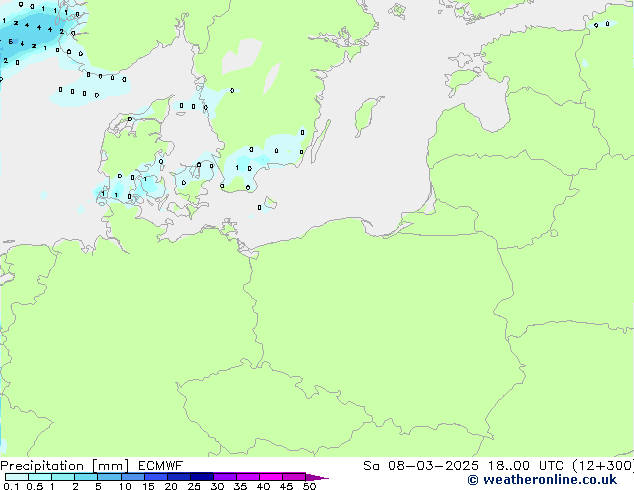The image size is (634, 490).
Task: Click the '[mm]' unit label
Action: [110, 466]
